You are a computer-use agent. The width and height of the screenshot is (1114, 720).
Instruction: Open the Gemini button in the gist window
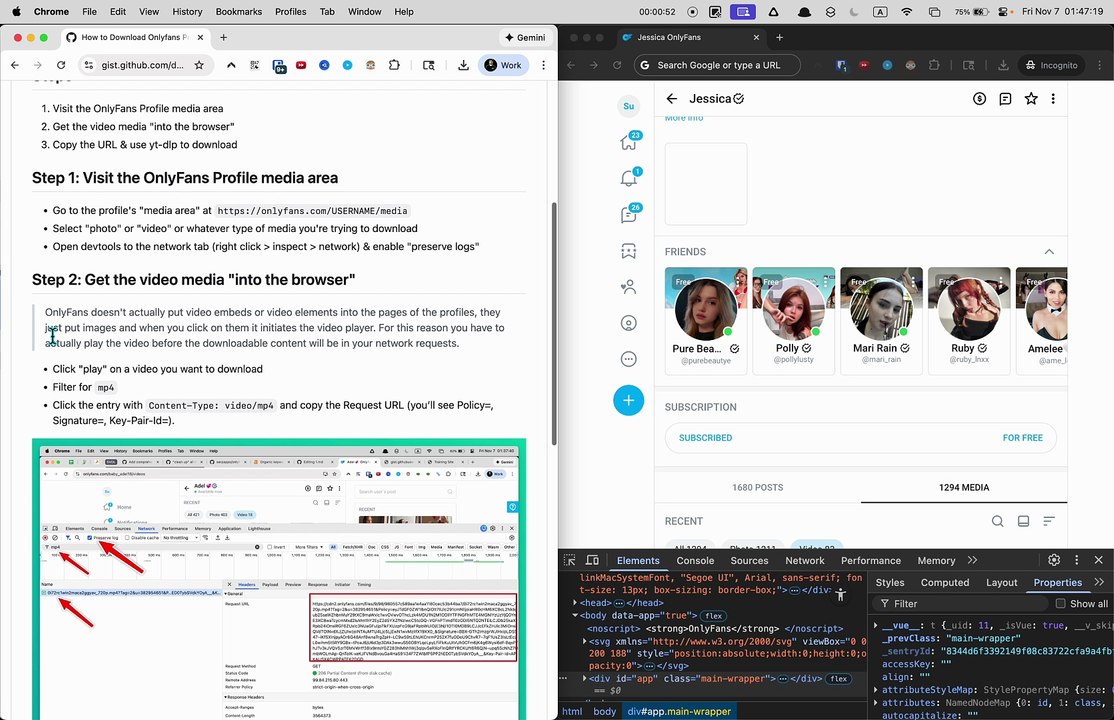pyautogui.click(x=525, y=38)
